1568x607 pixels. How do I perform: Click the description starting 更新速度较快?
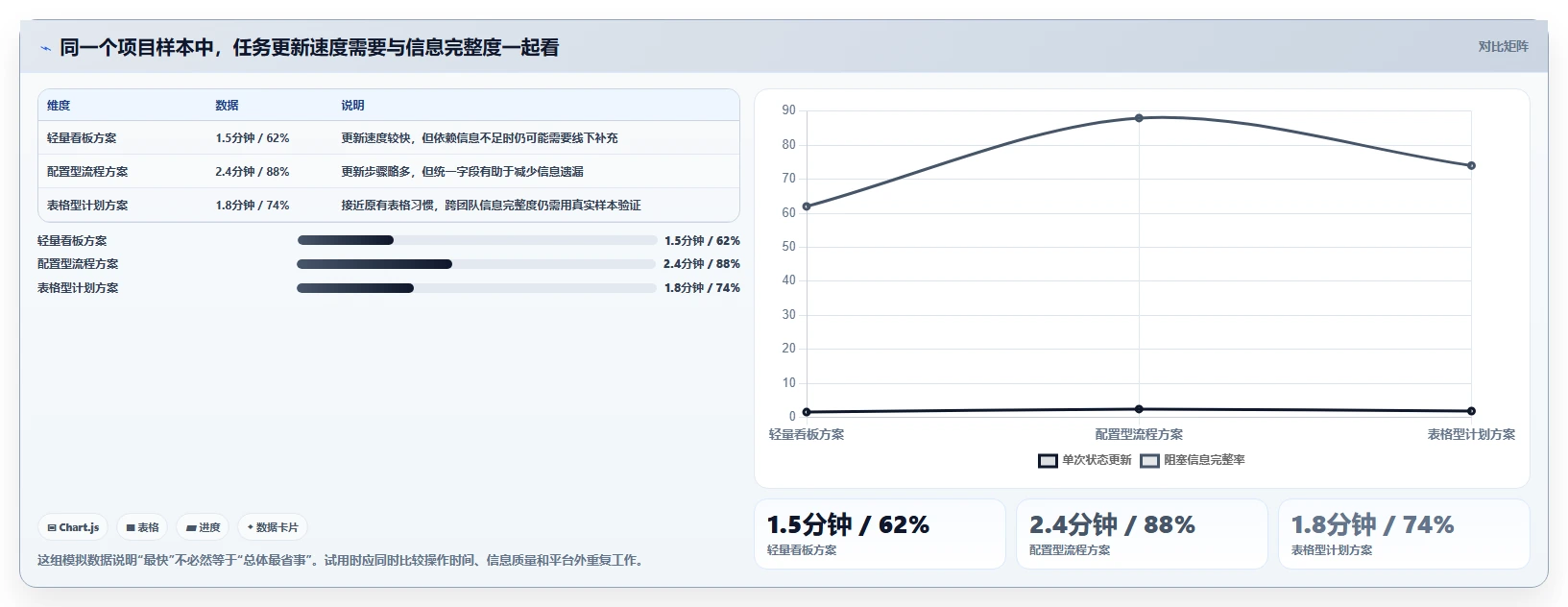point(479,138)
